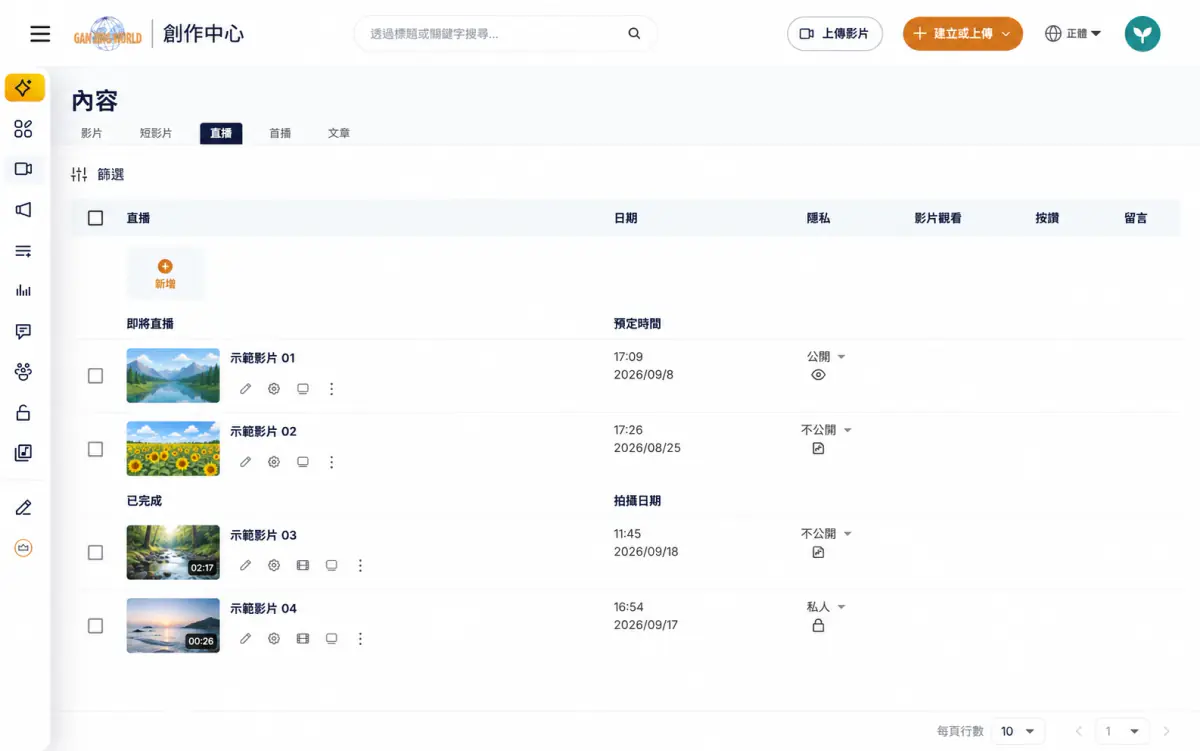Image resolution: width=1200 pixels, height=751 pixels.
Task: Open more options for 示範影片 01
Action: coord(332,389)
